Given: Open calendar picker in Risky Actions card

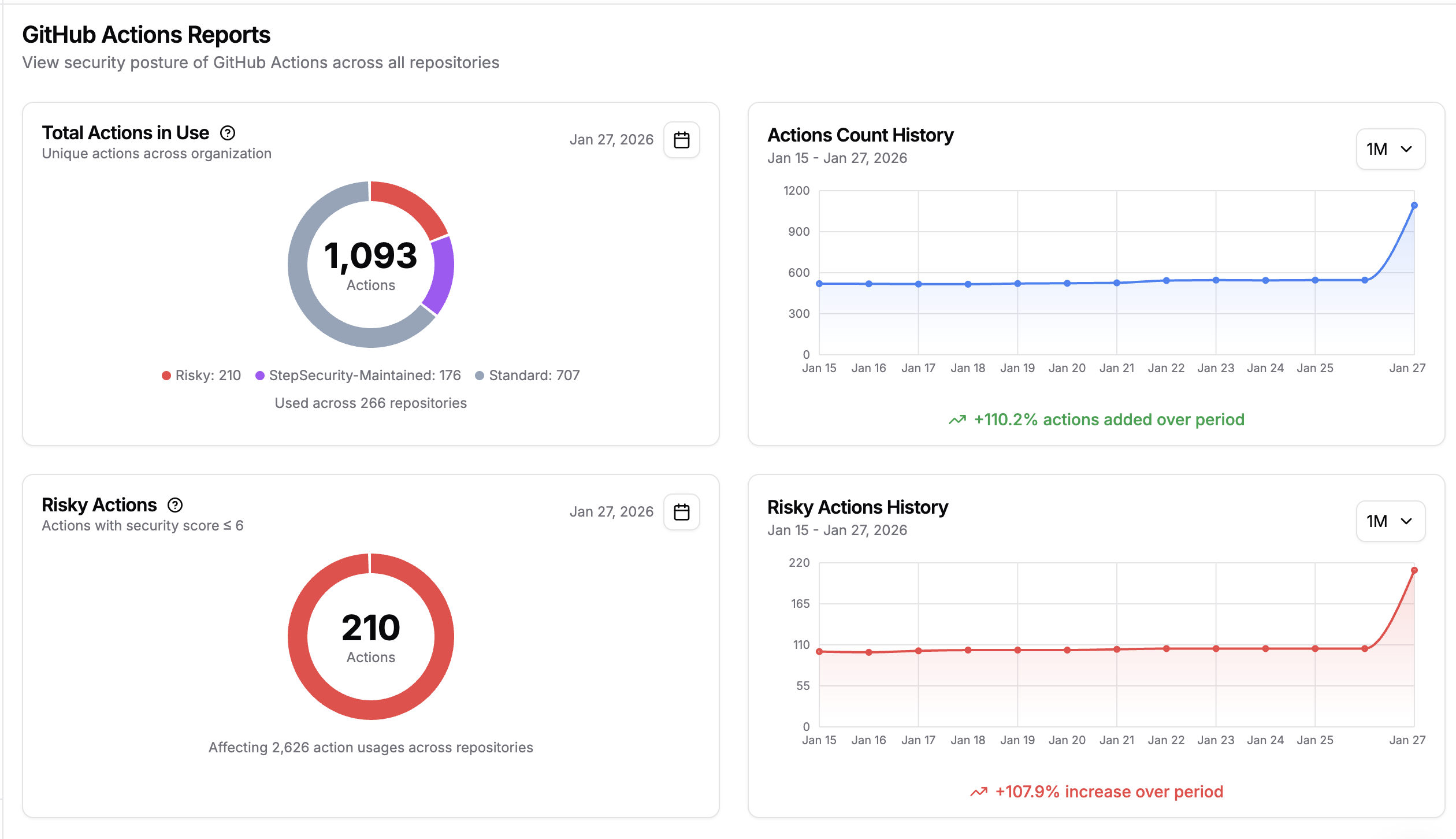Looking at the screenshot, I should pyautogui.click(x=681, y=512).
